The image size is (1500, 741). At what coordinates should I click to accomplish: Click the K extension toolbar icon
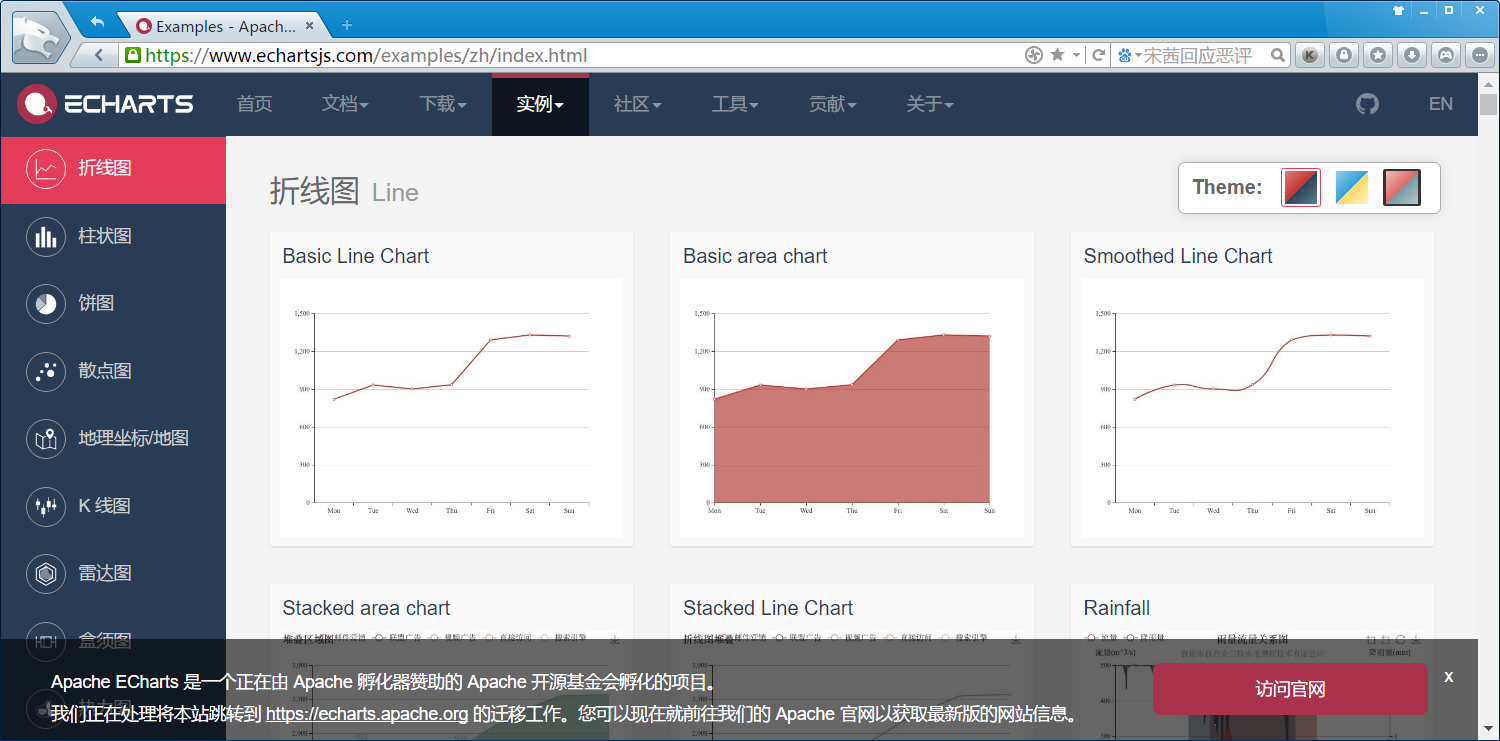[1310, 56]
